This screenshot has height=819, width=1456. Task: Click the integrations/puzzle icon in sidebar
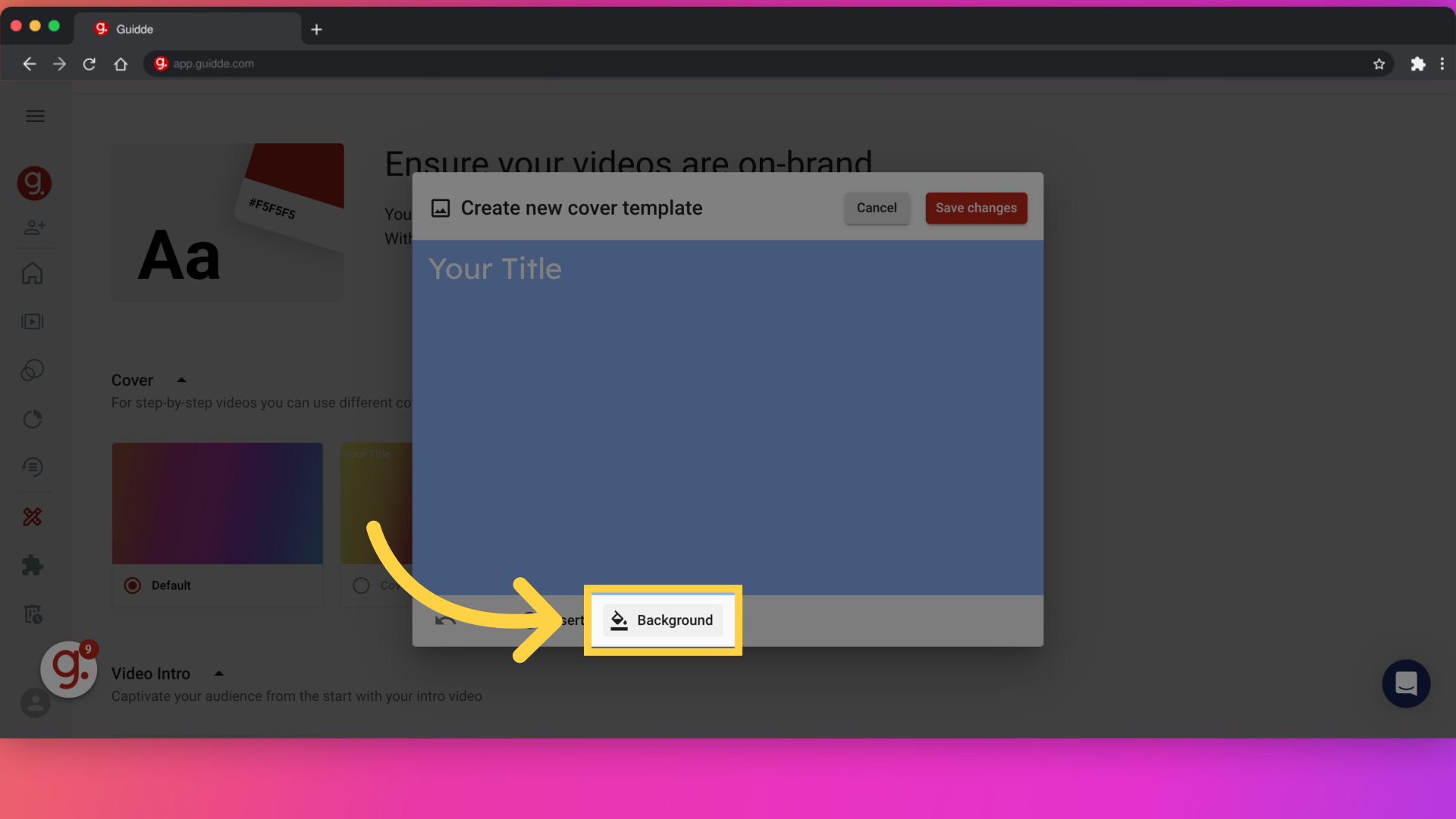point(33,565)
